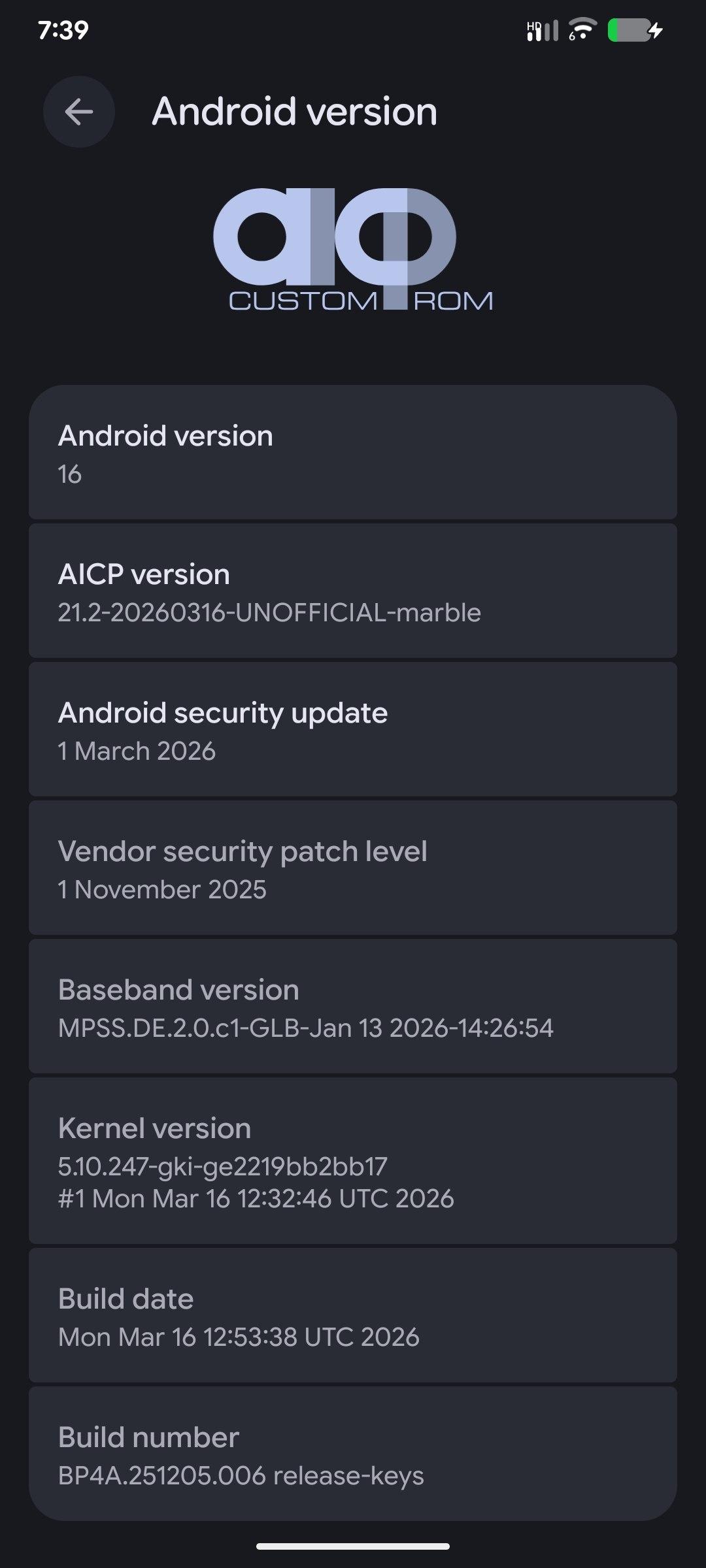This screenshot has height=1568, width=706.
Task: Select the Build date row
Action: (x=353, y=1315)
